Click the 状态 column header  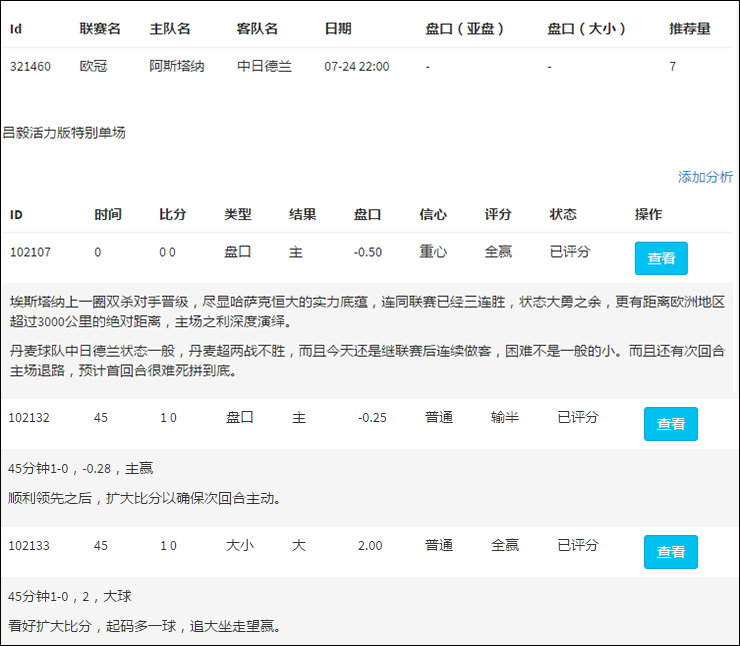(x=563, y=215)
